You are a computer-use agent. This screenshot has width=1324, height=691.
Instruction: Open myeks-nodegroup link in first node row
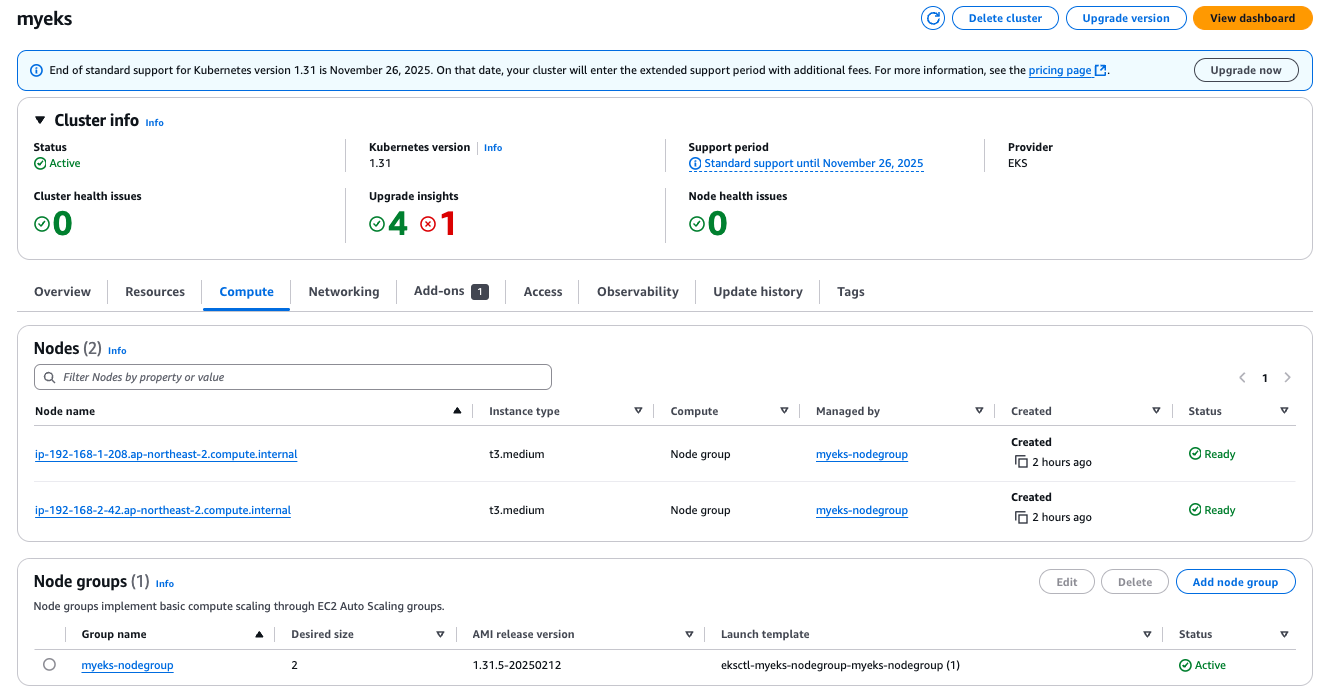(x=862, y=454)
